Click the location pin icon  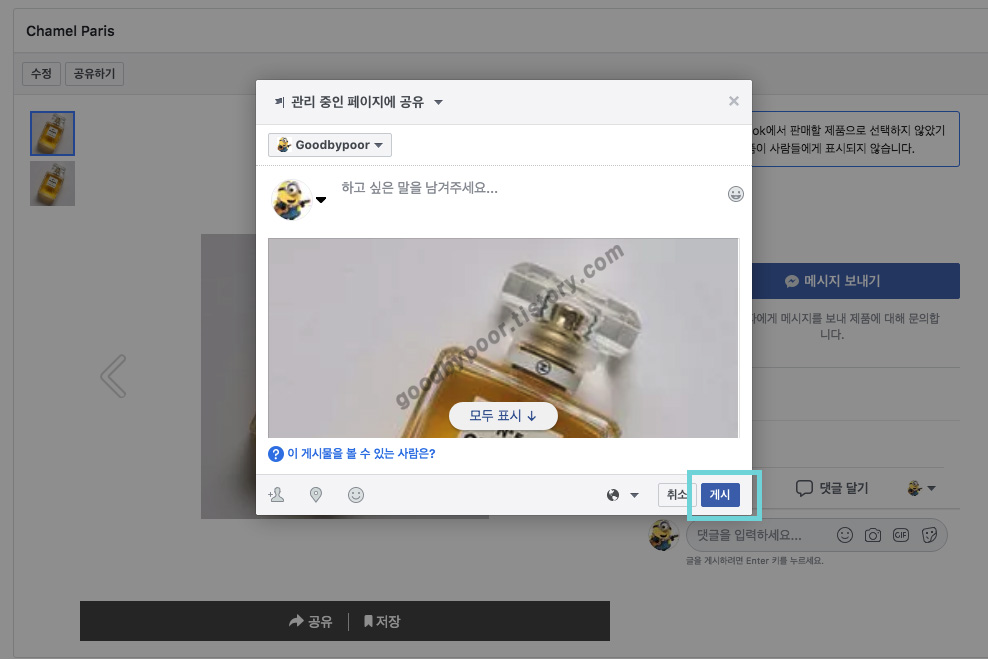pyautogui.click(x=316, y=495)
